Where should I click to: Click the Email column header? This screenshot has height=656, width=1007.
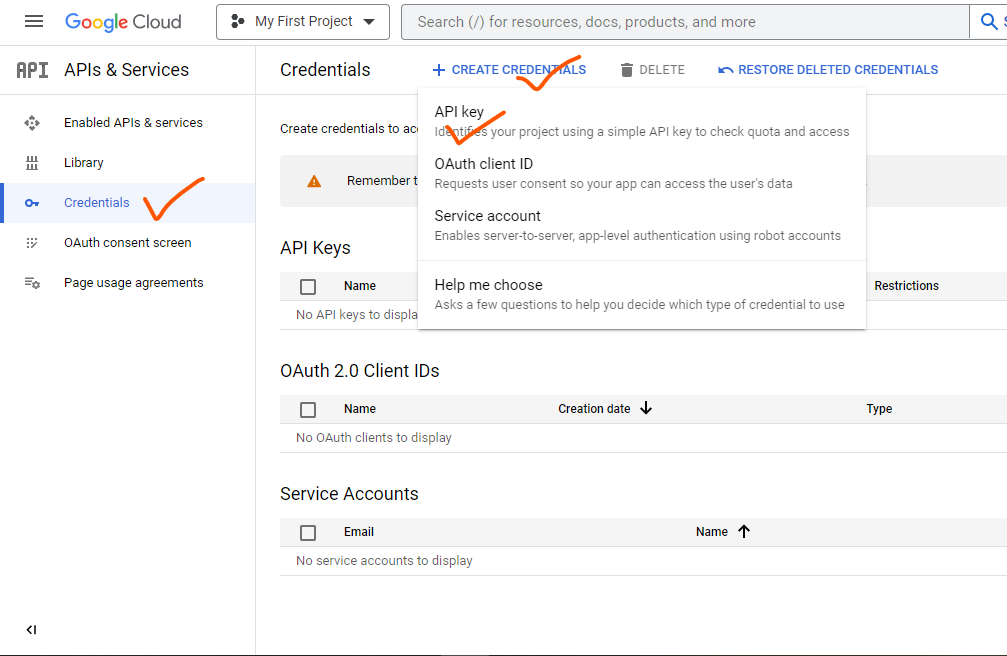pyautogui.click(x=358, y=532)
